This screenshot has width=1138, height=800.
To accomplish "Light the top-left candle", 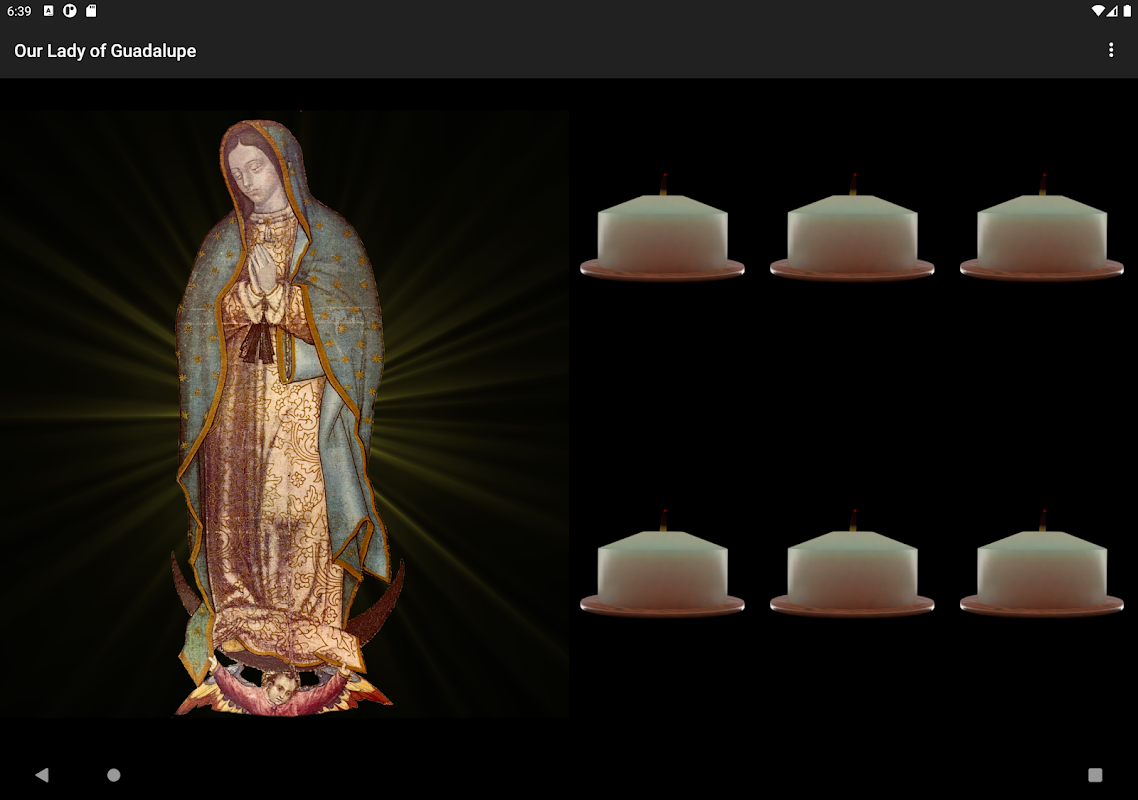I will click(662, 227).
